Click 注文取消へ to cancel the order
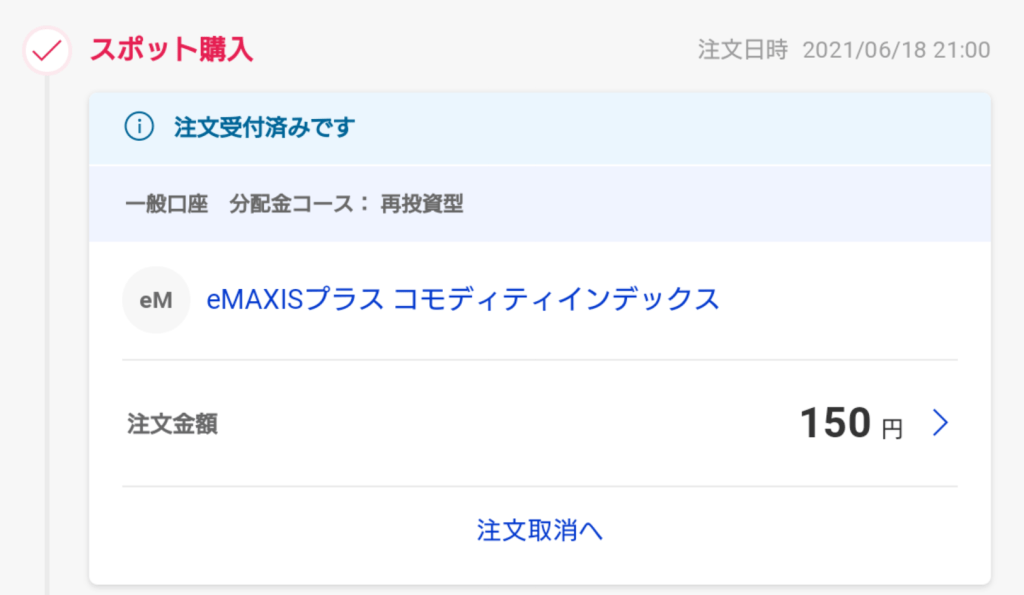The width and height of the screenshot is (1024, 595). (x=539, y=529)
